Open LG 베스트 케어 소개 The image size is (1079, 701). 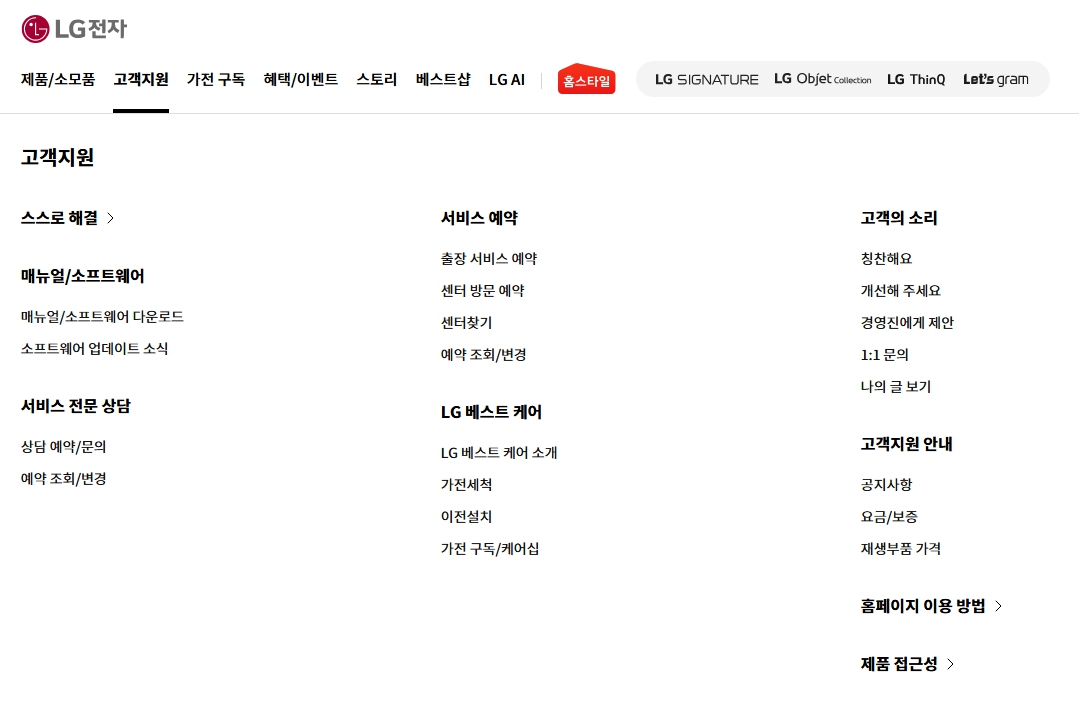click(500, 452)
